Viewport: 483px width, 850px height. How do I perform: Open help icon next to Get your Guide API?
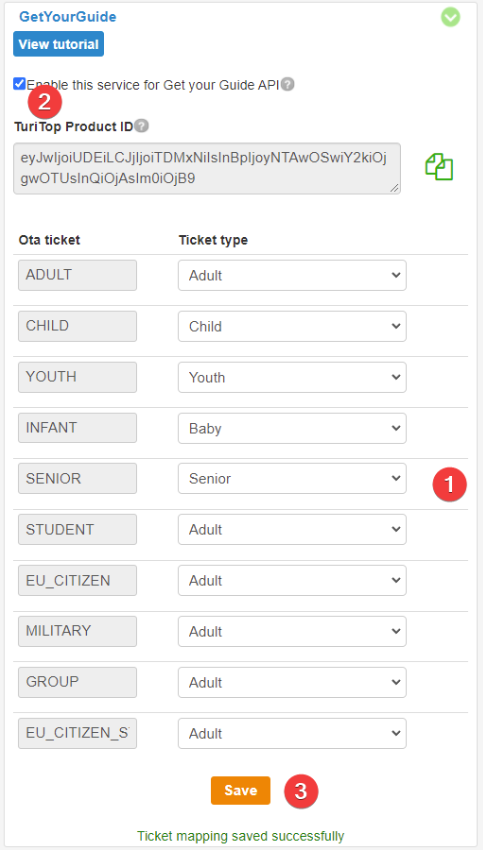coord(288,85)
